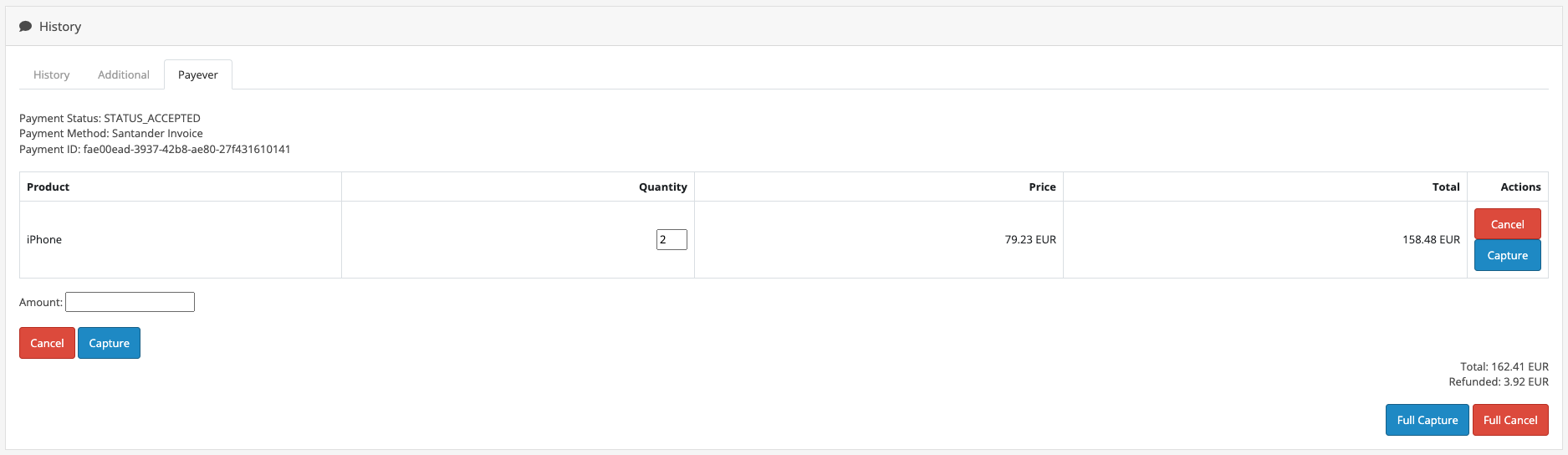1568x455 pixels.
Task: Click the iPhone product cell
Action: [x=181, y=239]
